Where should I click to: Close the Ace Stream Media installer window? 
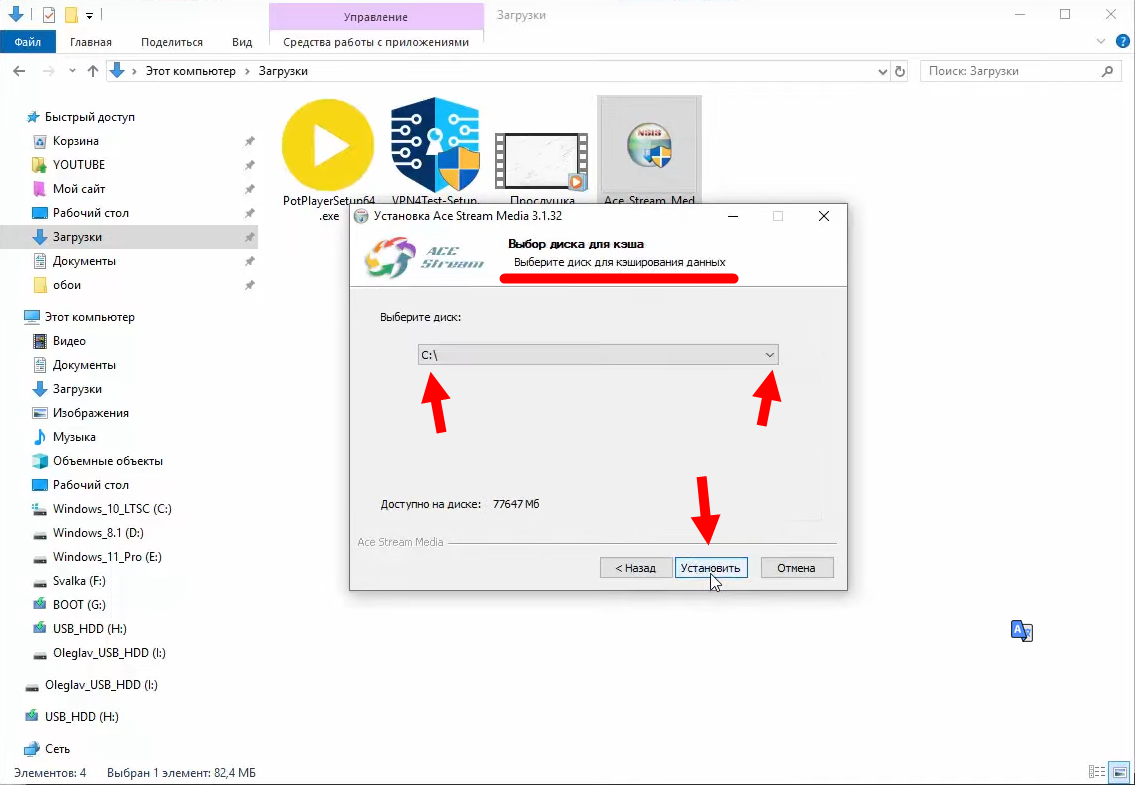[823, 216]
